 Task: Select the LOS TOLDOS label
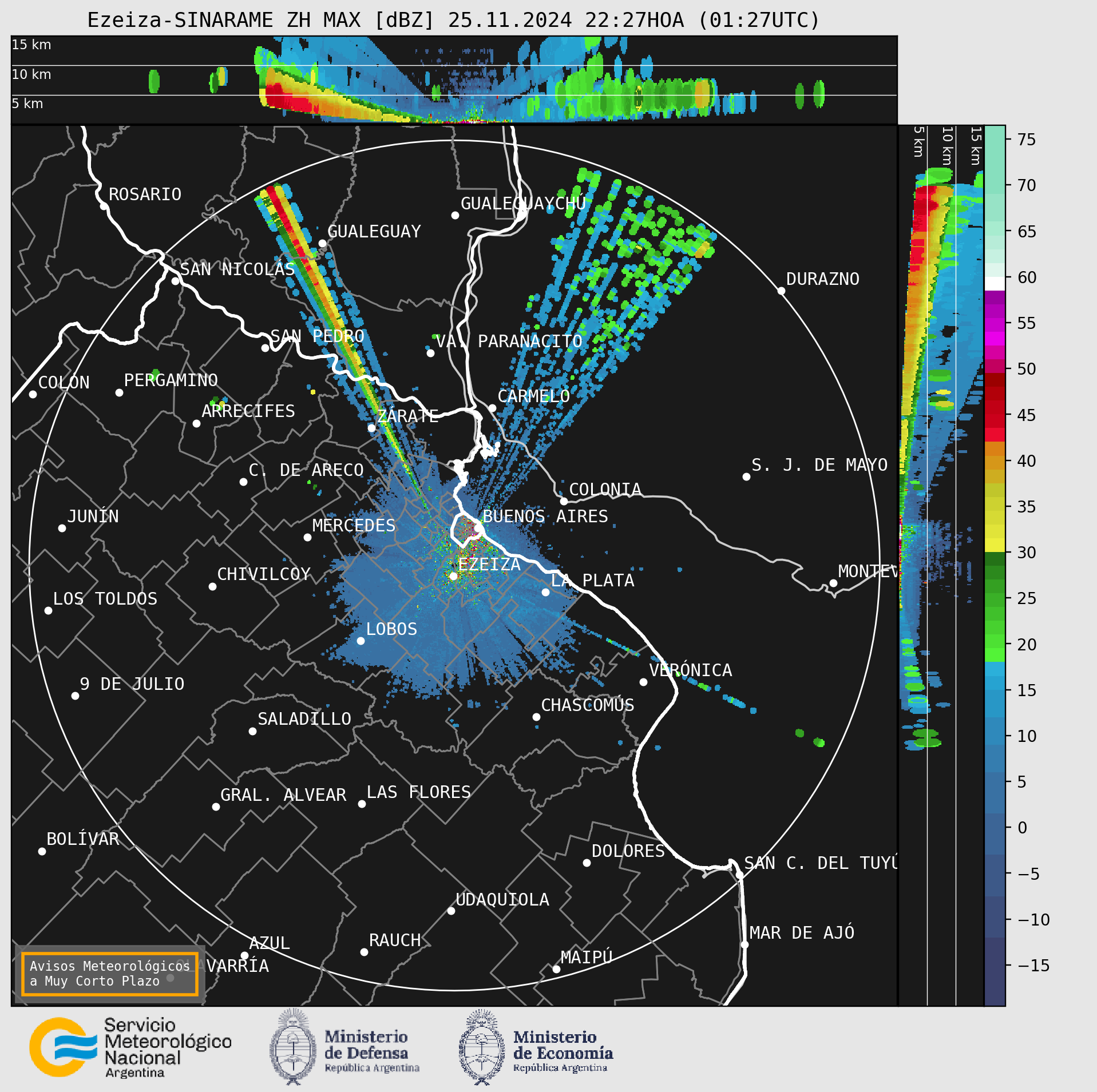105,599
